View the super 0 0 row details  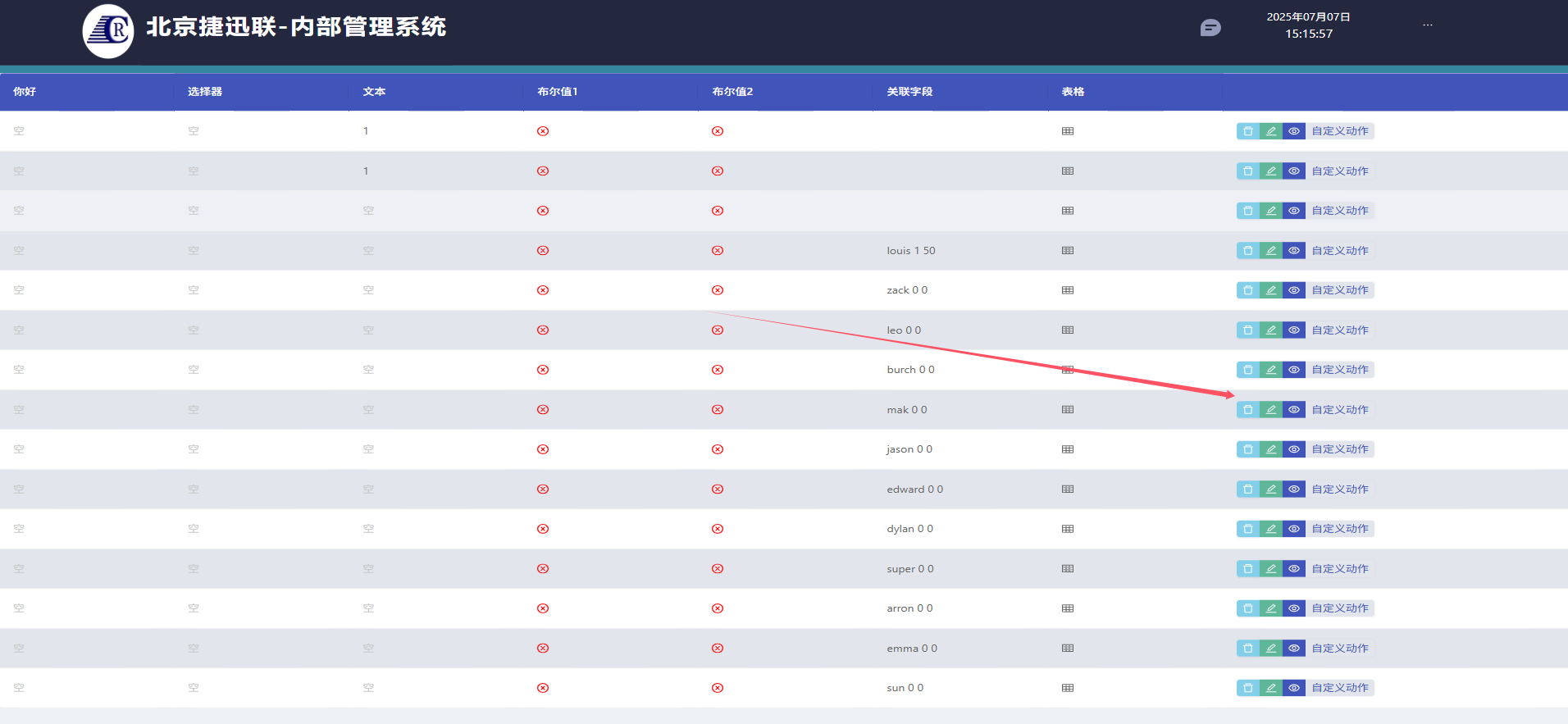tap(1294, 569)
